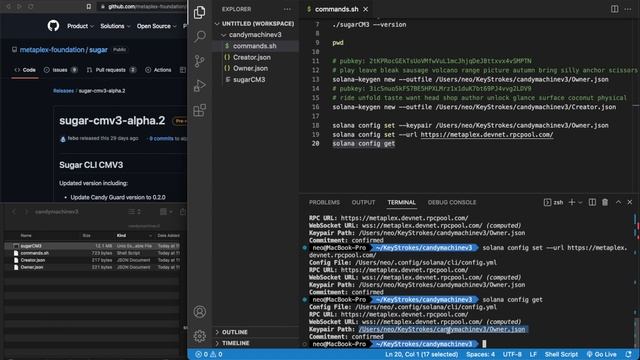Open the Product dropdown on GitHub
This screenshot has width=640, height=360.
click(80, 26)
